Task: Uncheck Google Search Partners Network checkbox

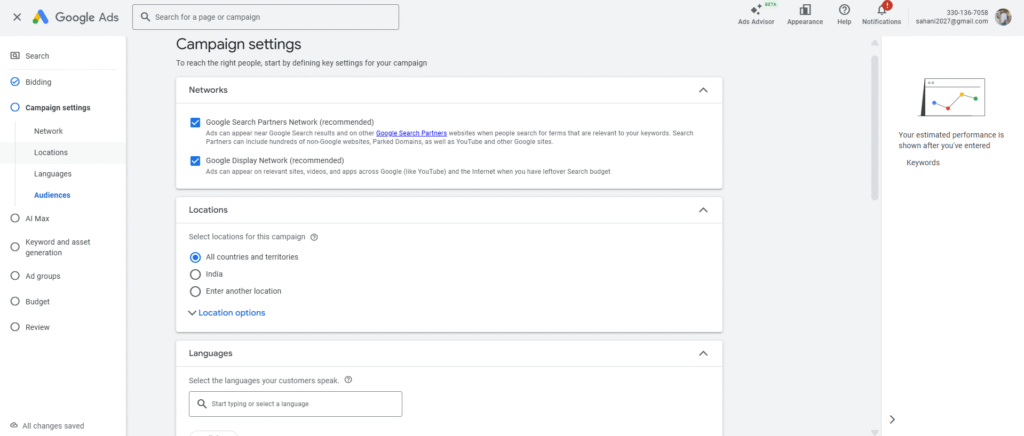Action: [195, 122]
